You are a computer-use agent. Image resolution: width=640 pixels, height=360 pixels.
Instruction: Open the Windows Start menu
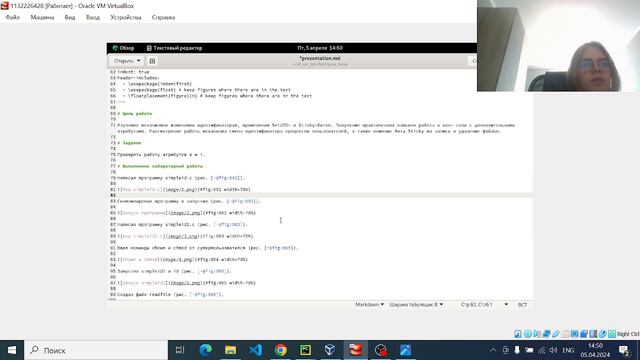12,350
